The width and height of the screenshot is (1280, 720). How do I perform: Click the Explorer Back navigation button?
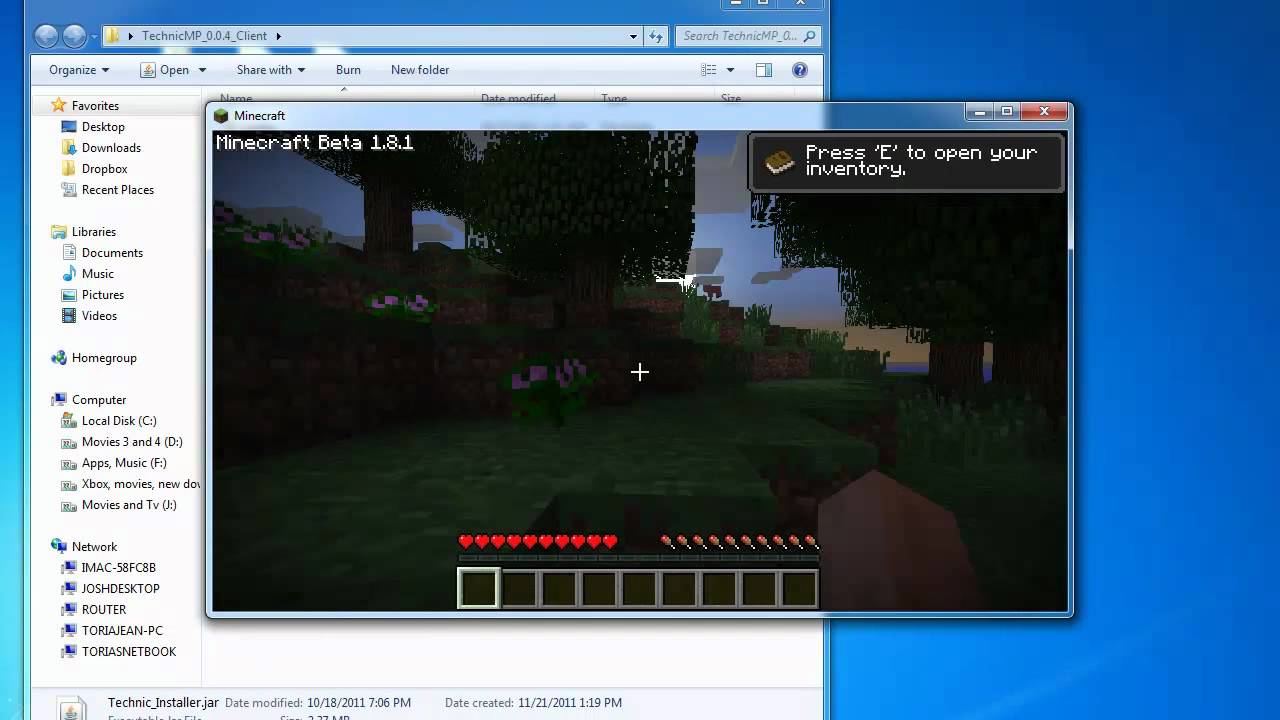pyautogui.click(x=46, y=36)
